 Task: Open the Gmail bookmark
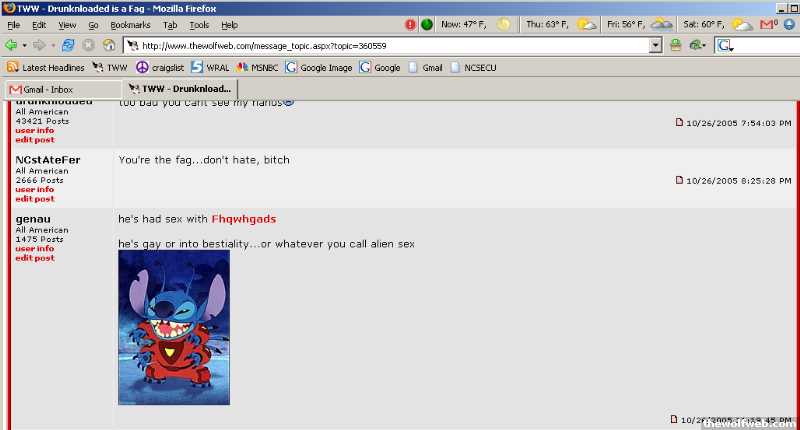(425, 67)
